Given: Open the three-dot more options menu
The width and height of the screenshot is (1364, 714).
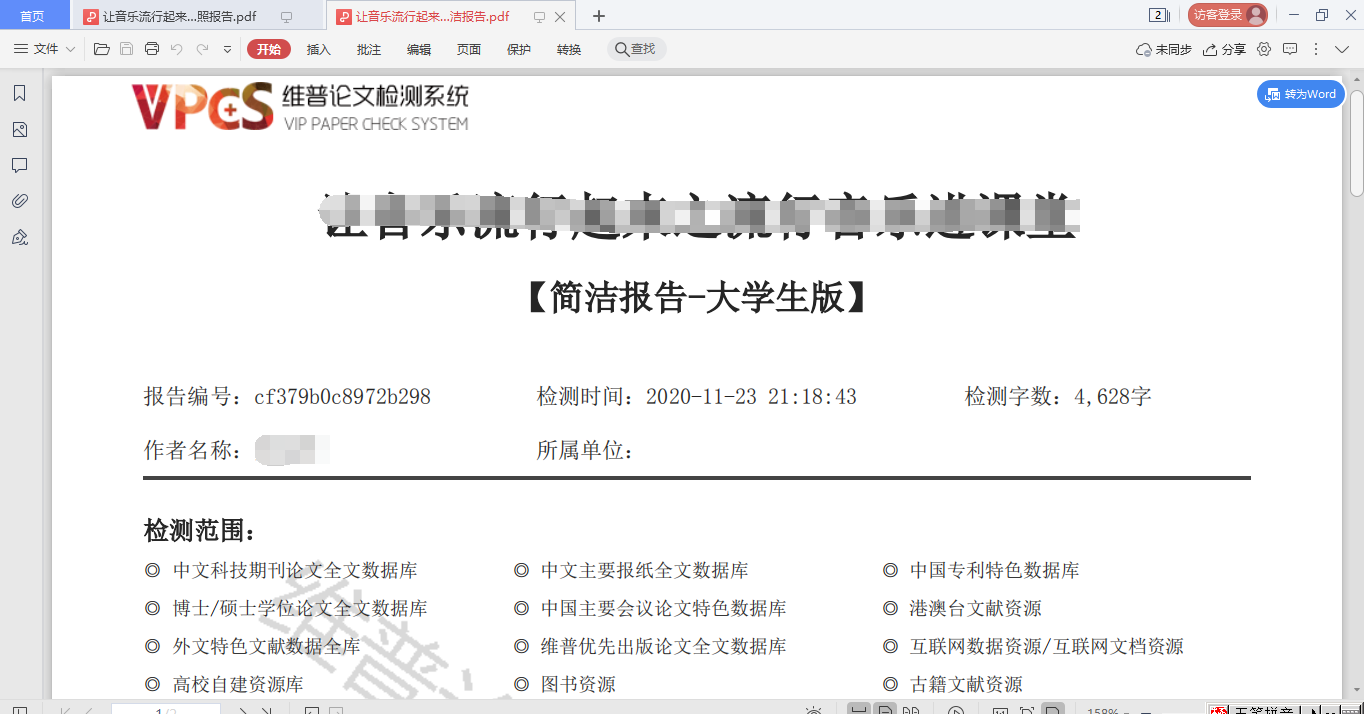Looking at the screenshot, I should (1316, 49).
